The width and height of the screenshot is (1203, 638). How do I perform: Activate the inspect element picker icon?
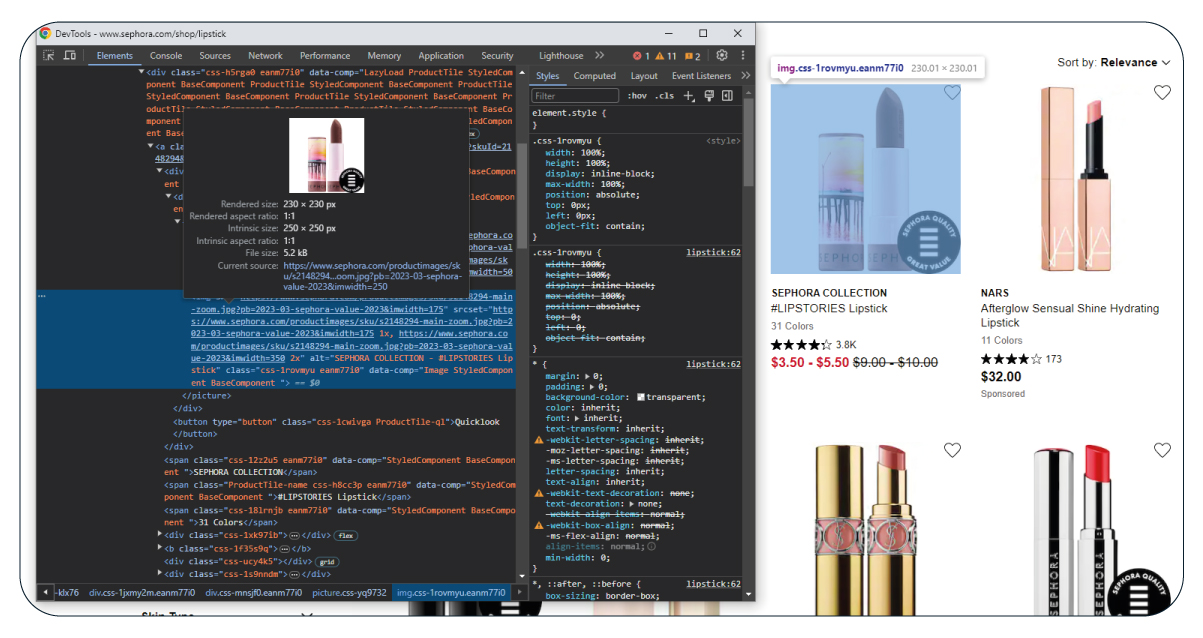point(48,56)
